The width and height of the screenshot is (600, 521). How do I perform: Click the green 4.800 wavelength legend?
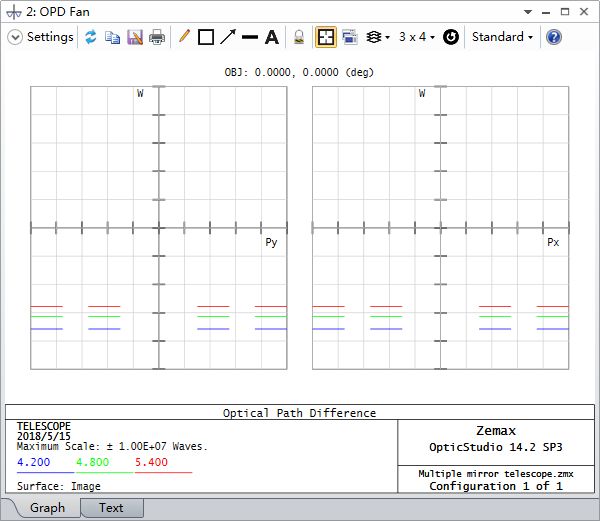tap(93, 462)
